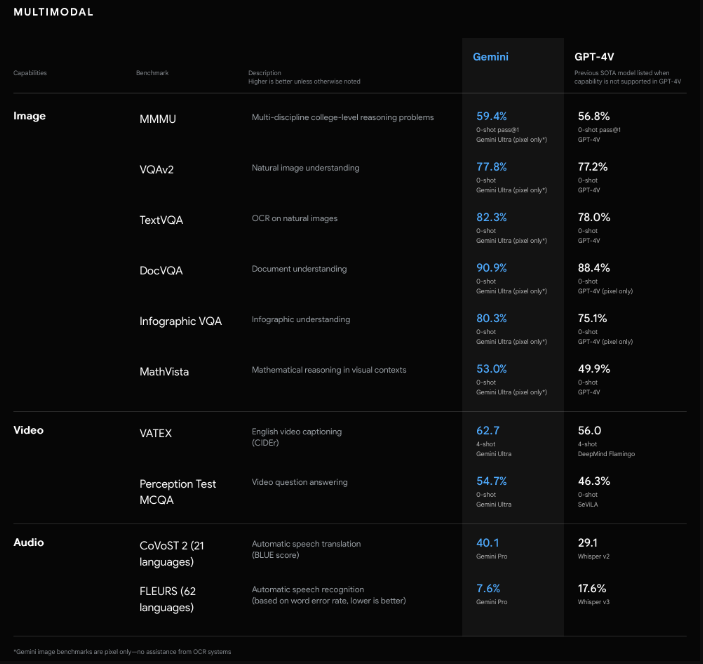This screenshot has height=664, width=703.
Task: Click the Previous SOTA model note
Action: point(628,77)
